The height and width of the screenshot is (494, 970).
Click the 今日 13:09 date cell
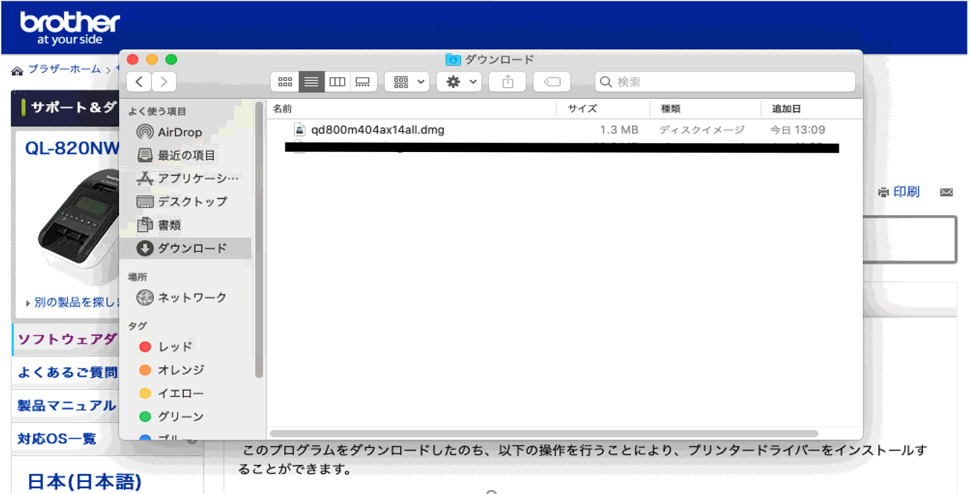point(797,130)
